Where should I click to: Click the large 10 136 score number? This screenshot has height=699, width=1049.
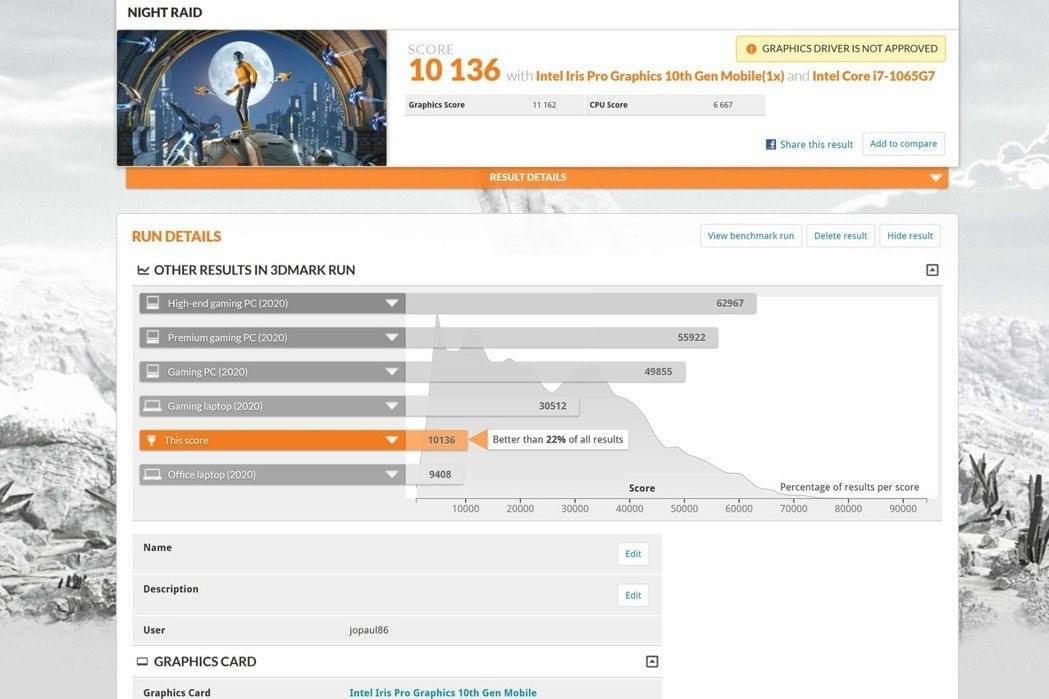coord(454,70)
